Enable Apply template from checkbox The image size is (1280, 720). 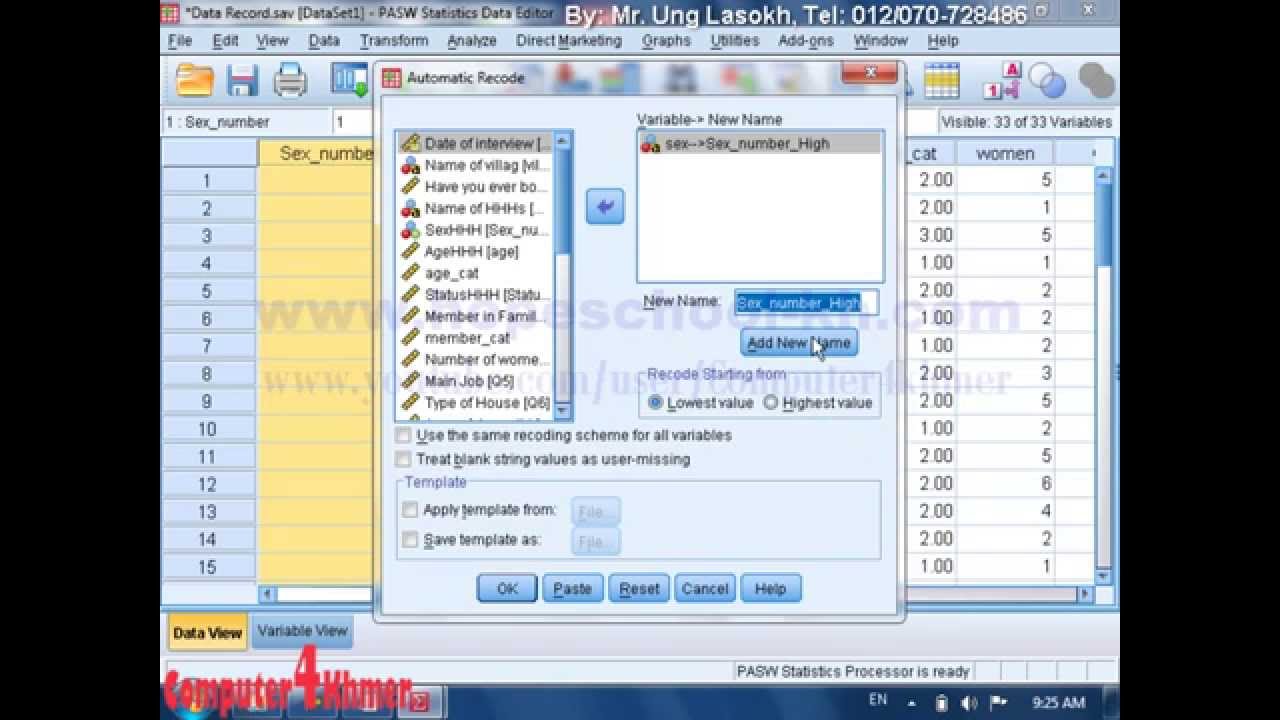(x=410, y=509)
